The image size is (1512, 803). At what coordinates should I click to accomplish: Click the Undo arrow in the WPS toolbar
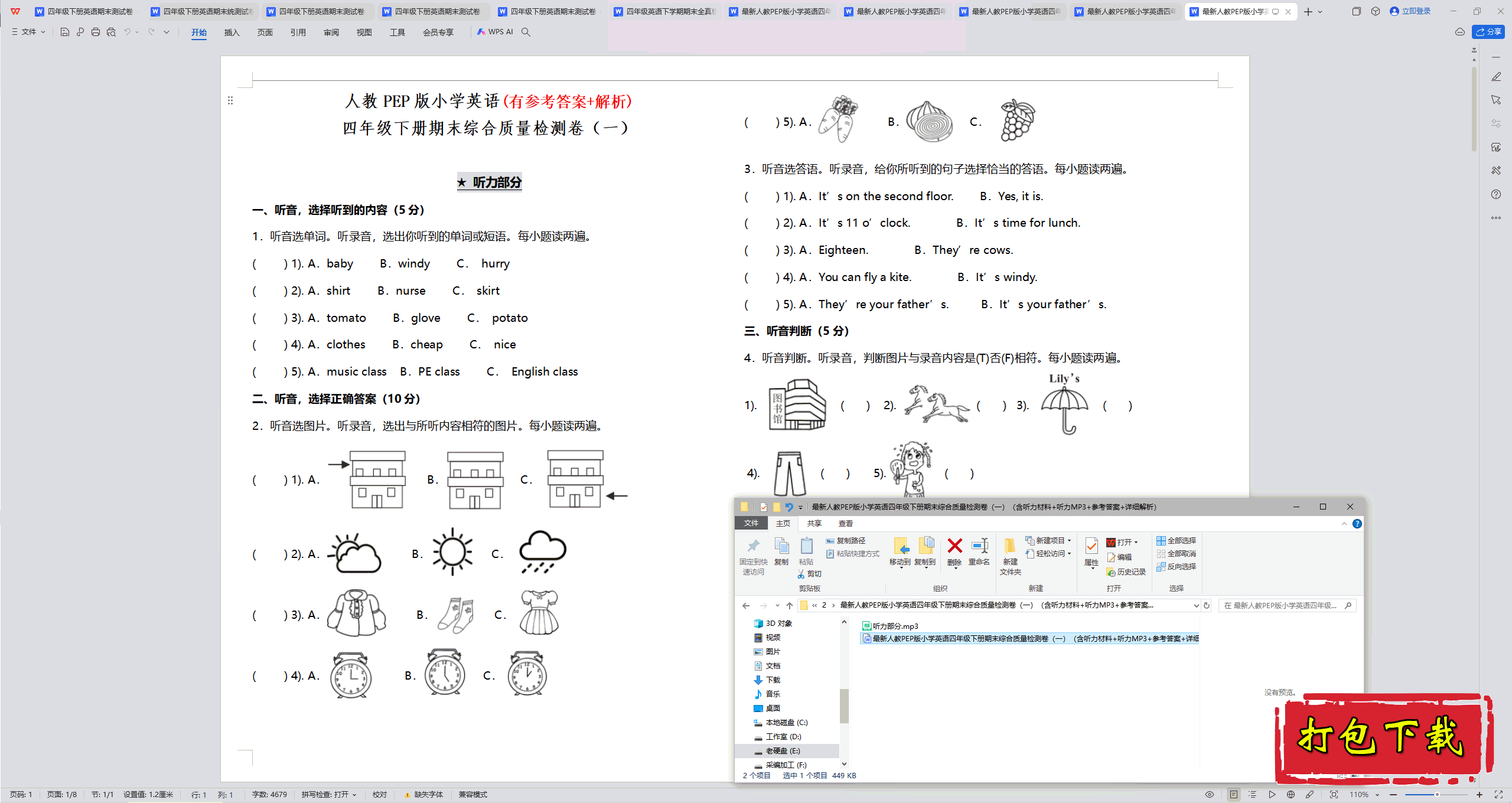pyautogui.click(x=127, y=32)
